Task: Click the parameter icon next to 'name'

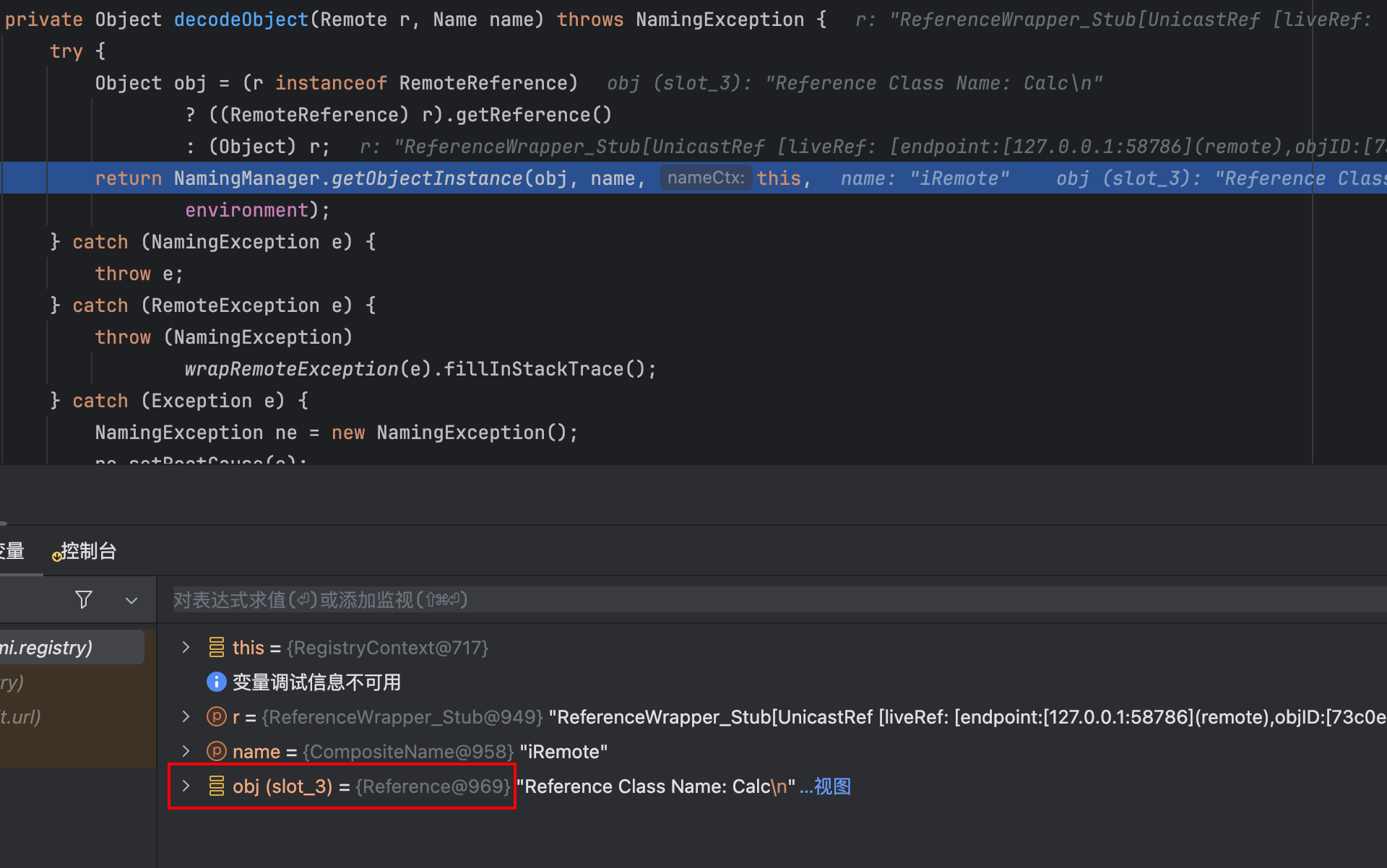Action: point(216,751)
